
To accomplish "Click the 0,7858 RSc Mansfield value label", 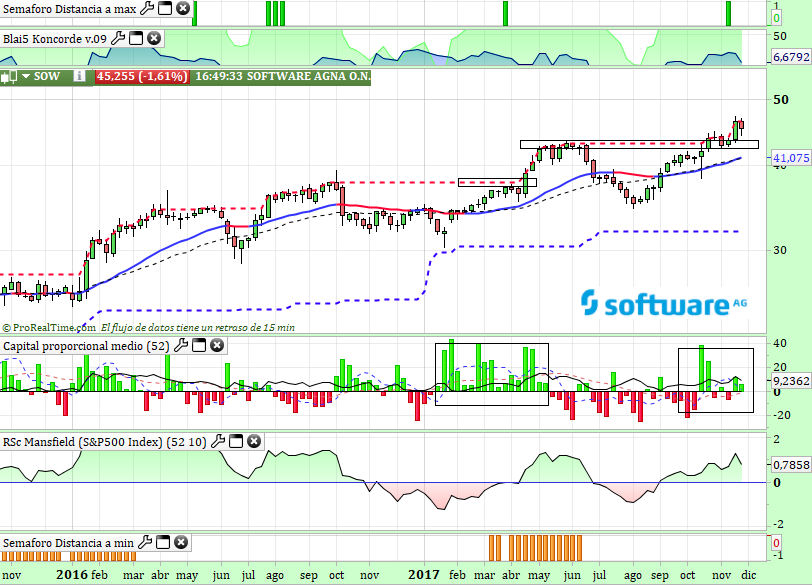I will click(791, 465).
